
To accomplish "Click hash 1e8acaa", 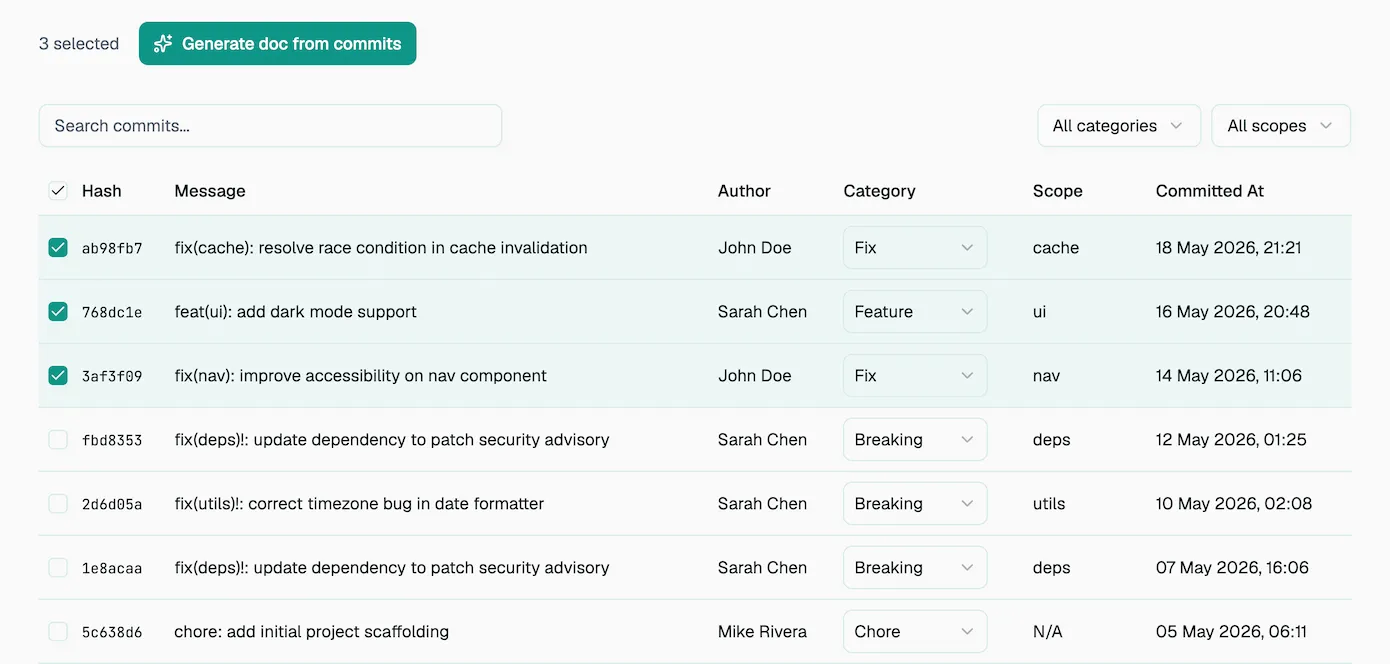I will 112,568.
